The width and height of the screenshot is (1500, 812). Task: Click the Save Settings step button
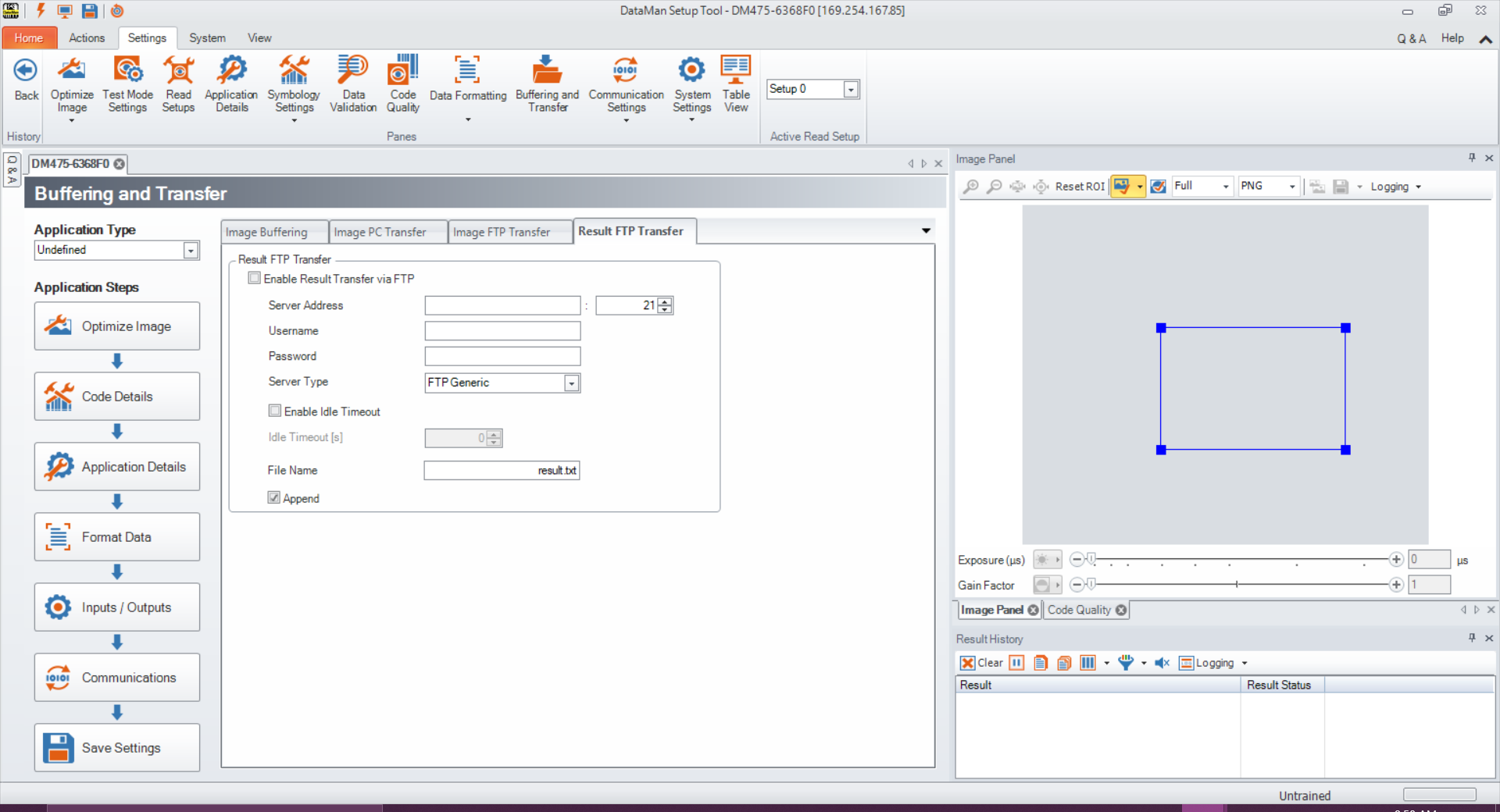117,748
